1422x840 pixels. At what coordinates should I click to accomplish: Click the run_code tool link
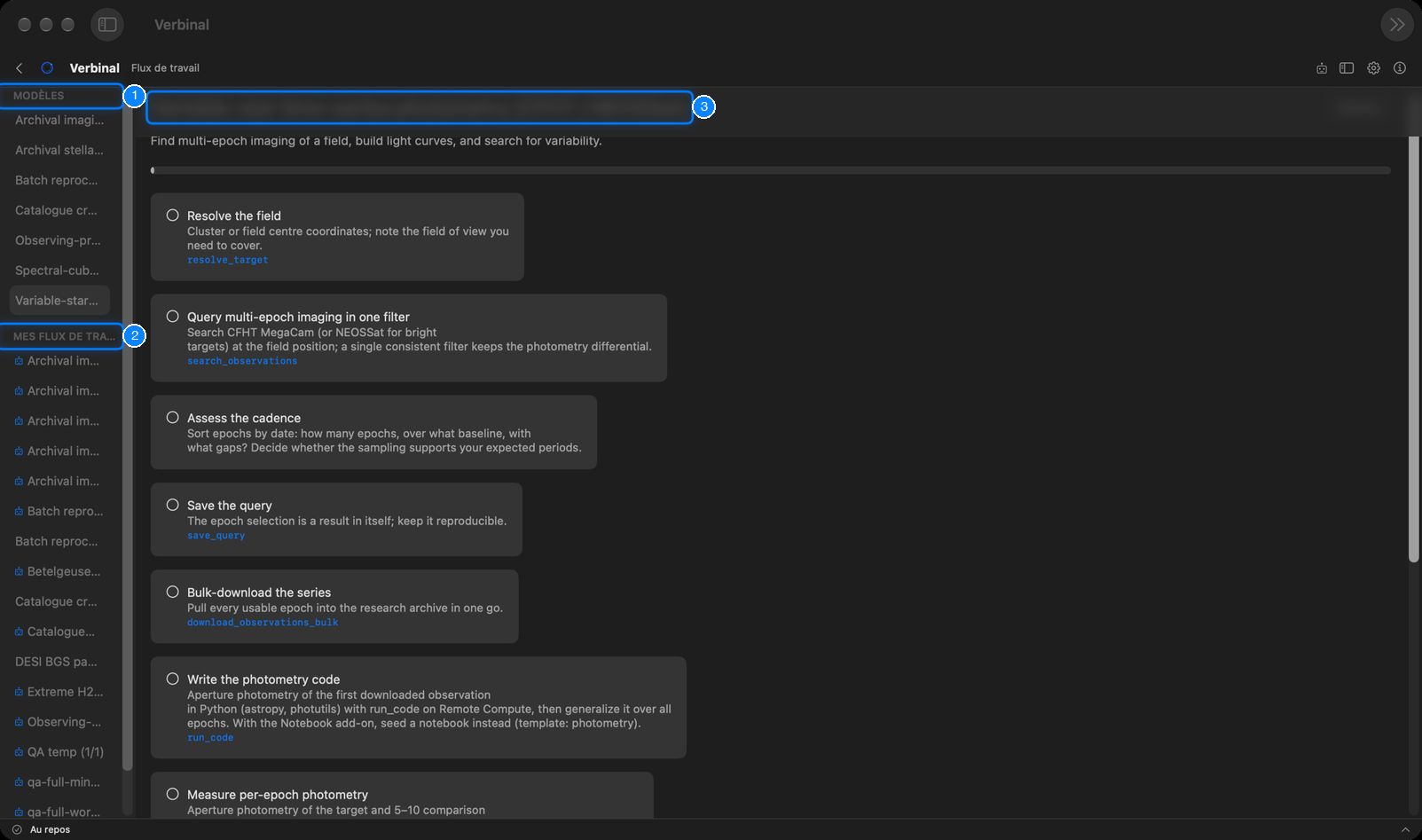point(210,738)
